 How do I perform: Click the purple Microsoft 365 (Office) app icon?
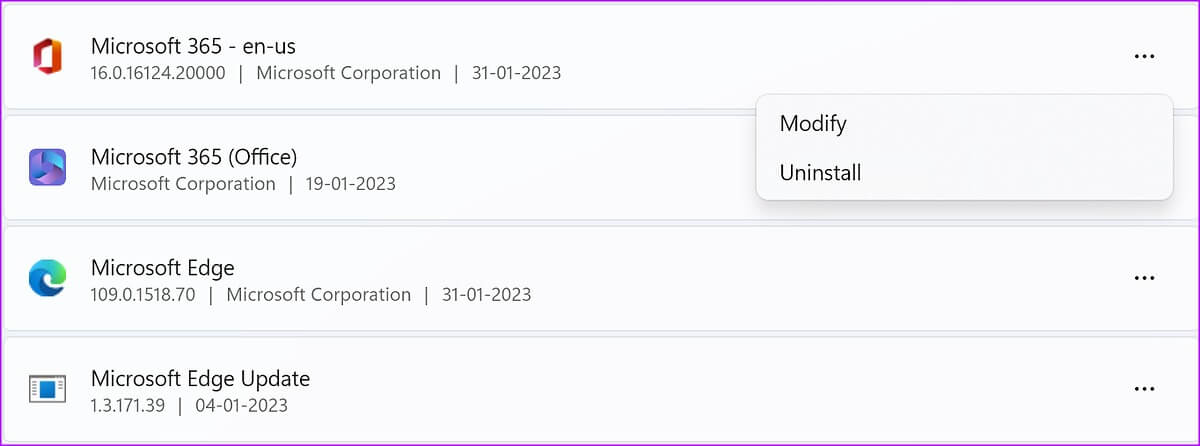coord(47,167)
